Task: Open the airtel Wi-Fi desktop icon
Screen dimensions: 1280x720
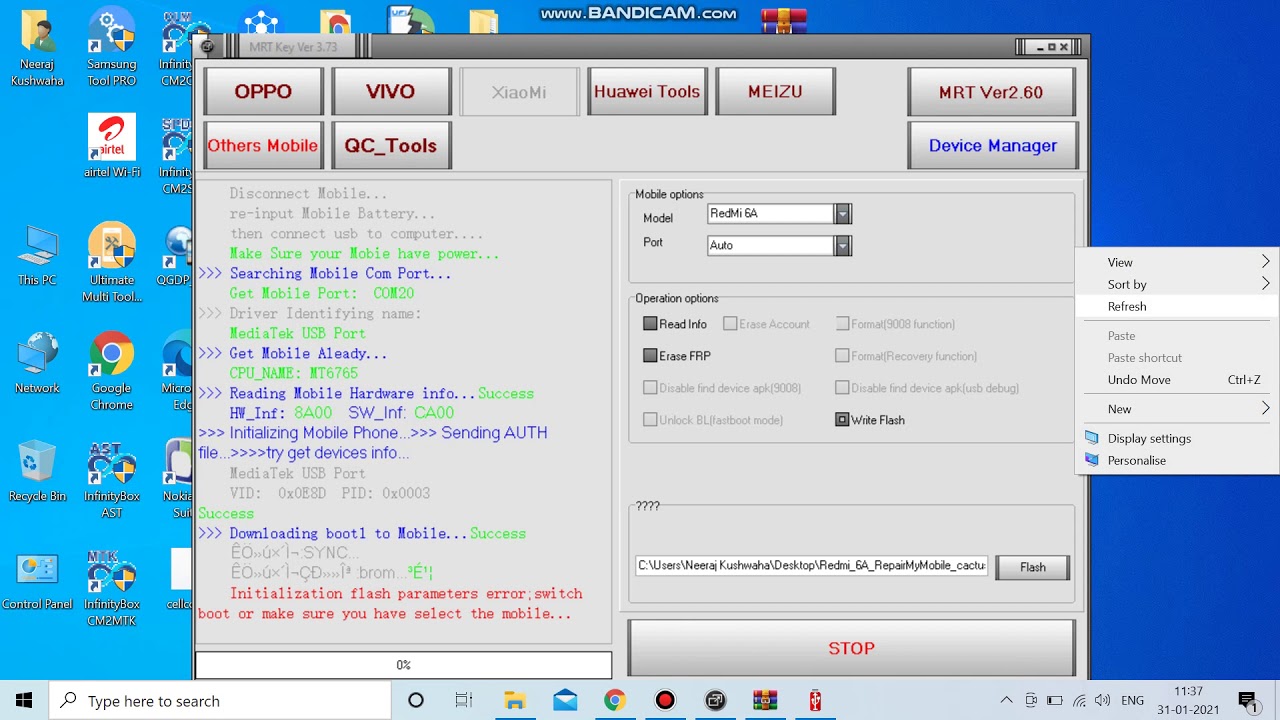Action: [111, 147]
